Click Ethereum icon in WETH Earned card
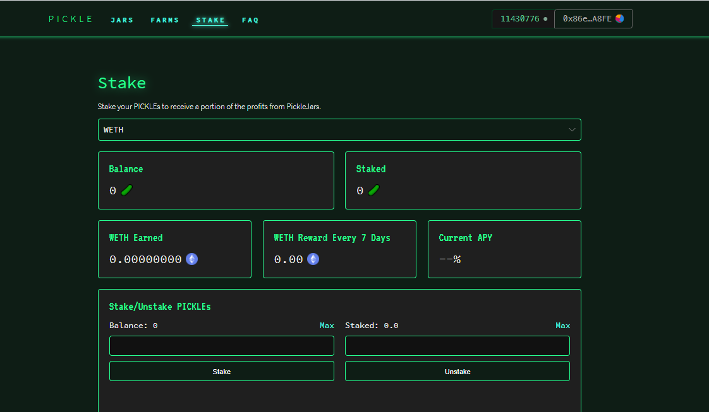Image resolution: width=710 pixels, height=412 pixels. (192, 259)
